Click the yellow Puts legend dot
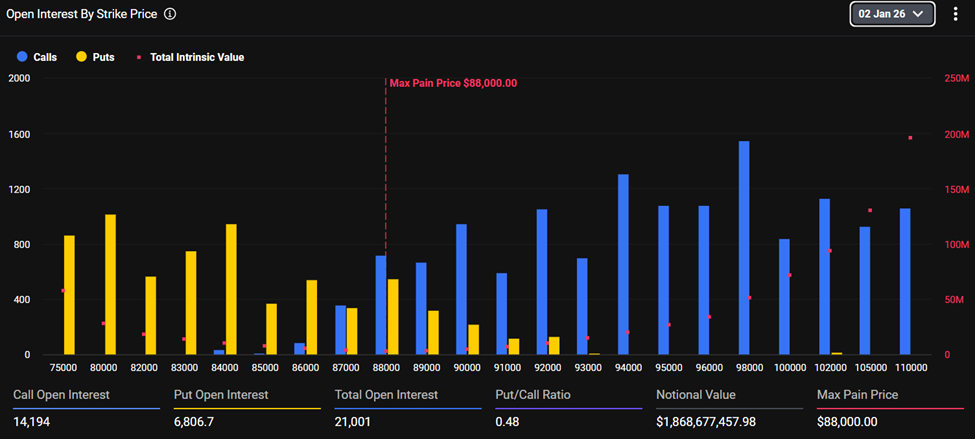Image resolution: width=975 pixels, height=439 pixels. 81,57
